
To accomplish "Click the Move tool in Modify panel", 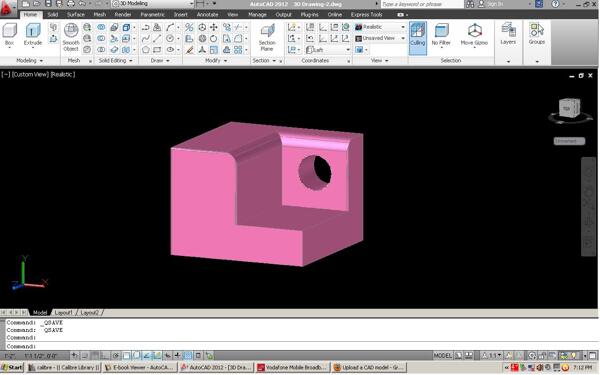I will pyautogui.click(x=214, y=28).
